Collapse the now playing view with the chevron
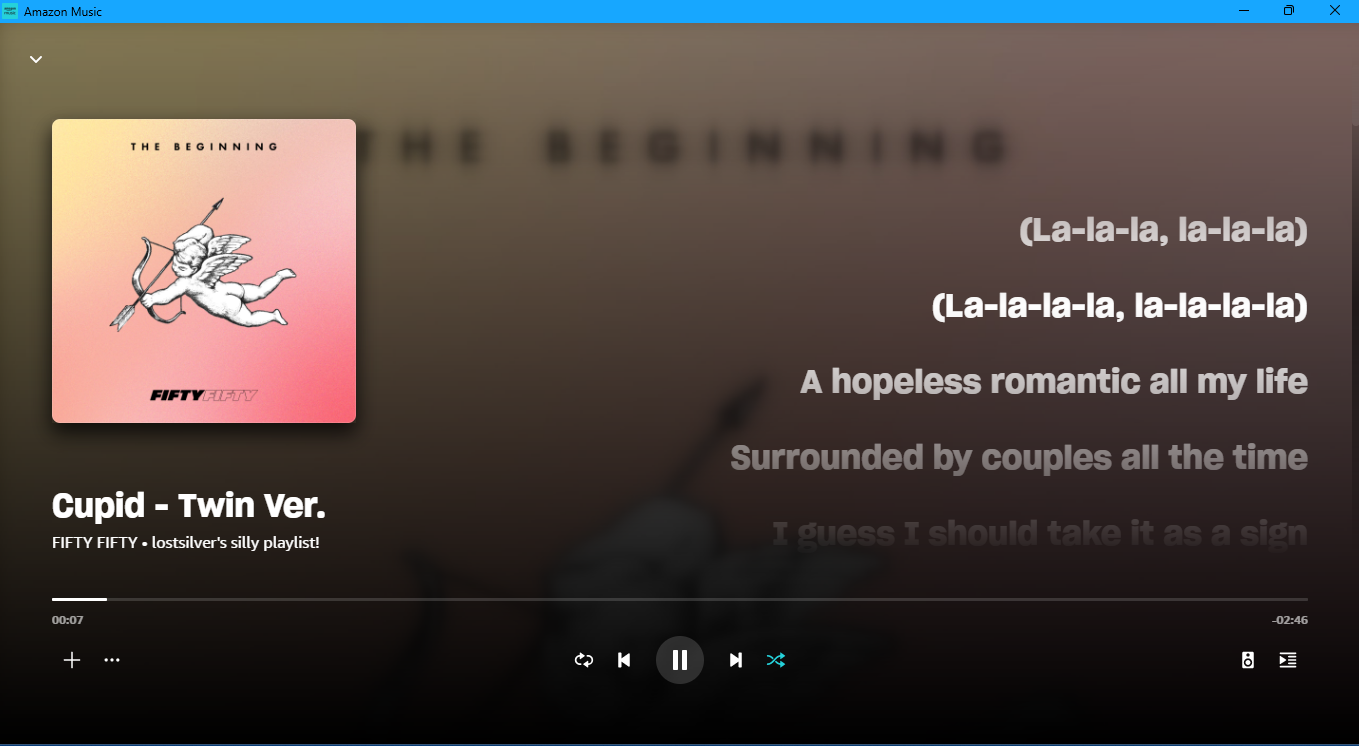Image resolution: width=1359 pixels, height=746 pixels. click(x=36, y=59)
